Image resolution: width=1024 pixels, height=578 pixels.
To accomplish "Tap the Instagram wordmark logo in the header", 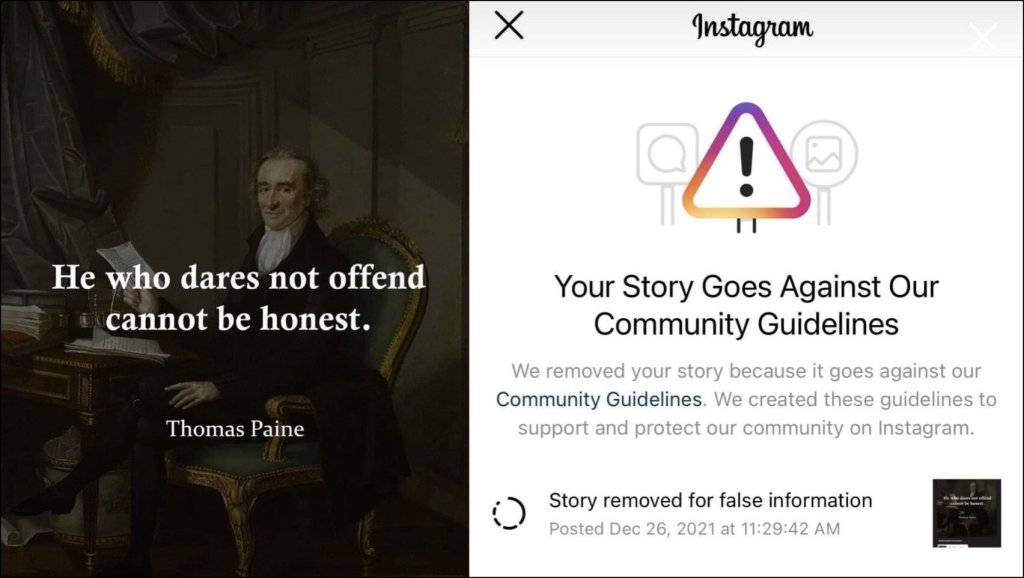I will [x=752, y=29].
